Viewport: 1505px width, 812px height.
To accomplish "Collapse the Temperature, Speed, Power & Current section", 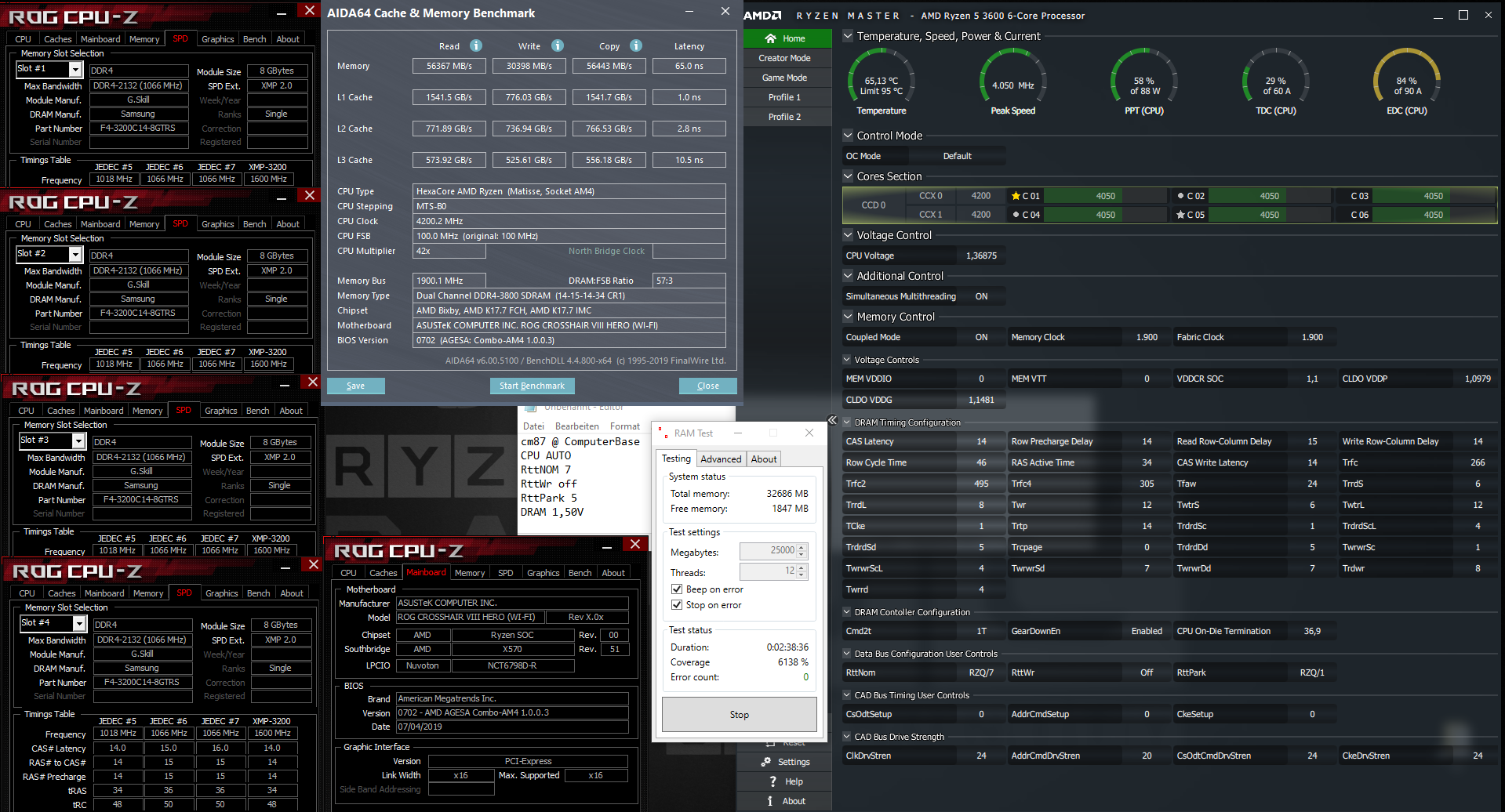I will click(x=848, y=36).
